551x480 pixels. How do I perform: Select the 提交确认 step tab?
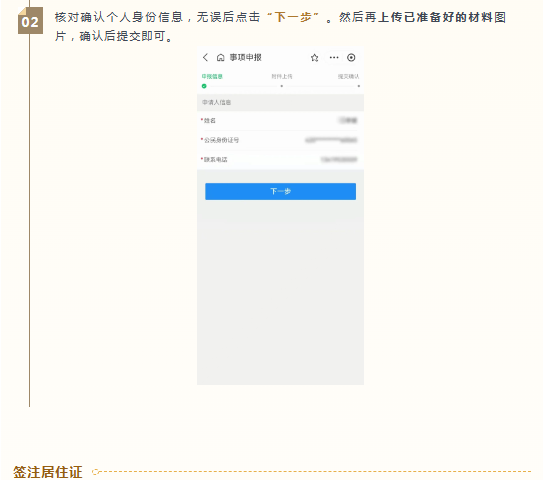click(349, 76)
